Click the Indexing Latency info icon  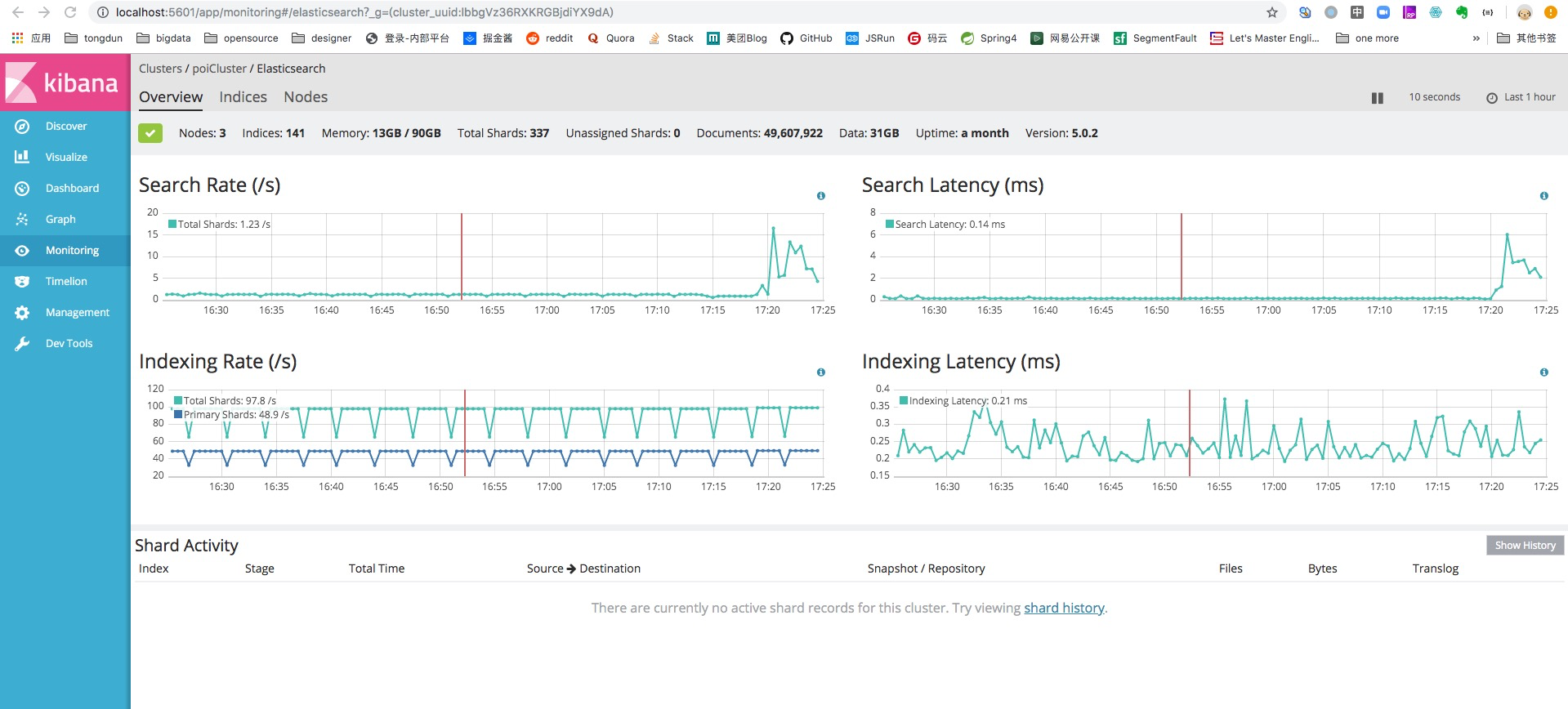(1544, 372)
